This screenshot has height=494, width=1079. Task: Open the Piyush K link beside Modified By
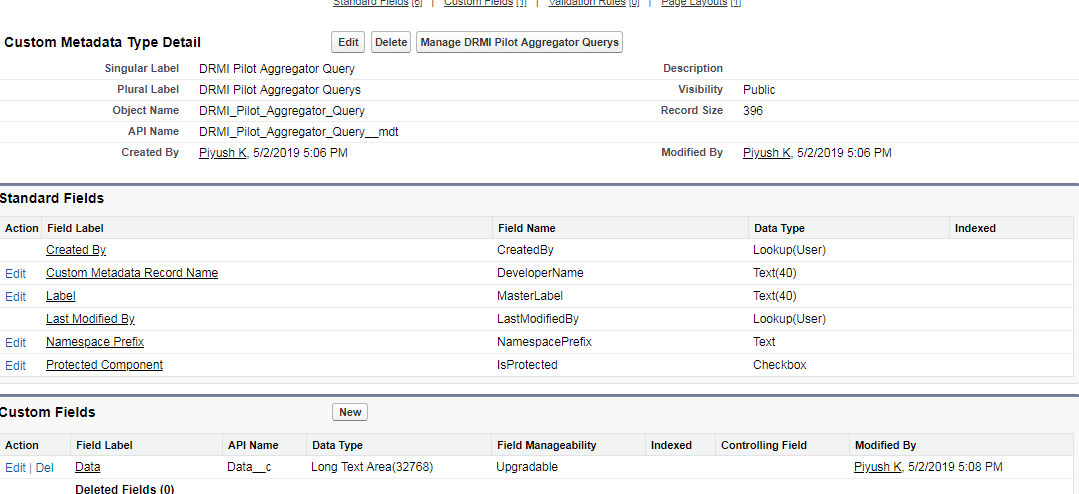767,153
